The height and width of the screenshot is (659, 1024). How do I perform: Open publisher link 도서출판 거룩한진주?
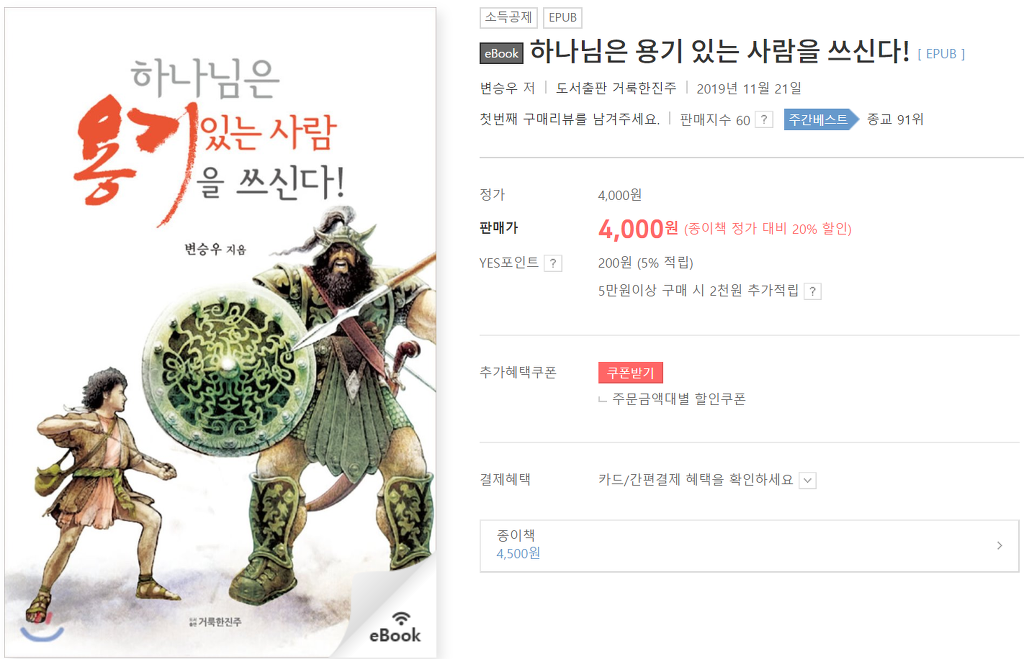616,88
